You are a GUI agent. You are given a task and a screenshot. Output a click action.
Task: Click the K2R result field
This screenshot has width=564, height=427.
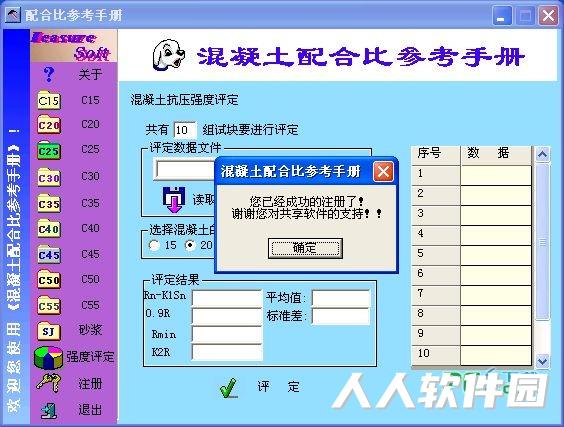click(227, 352)
